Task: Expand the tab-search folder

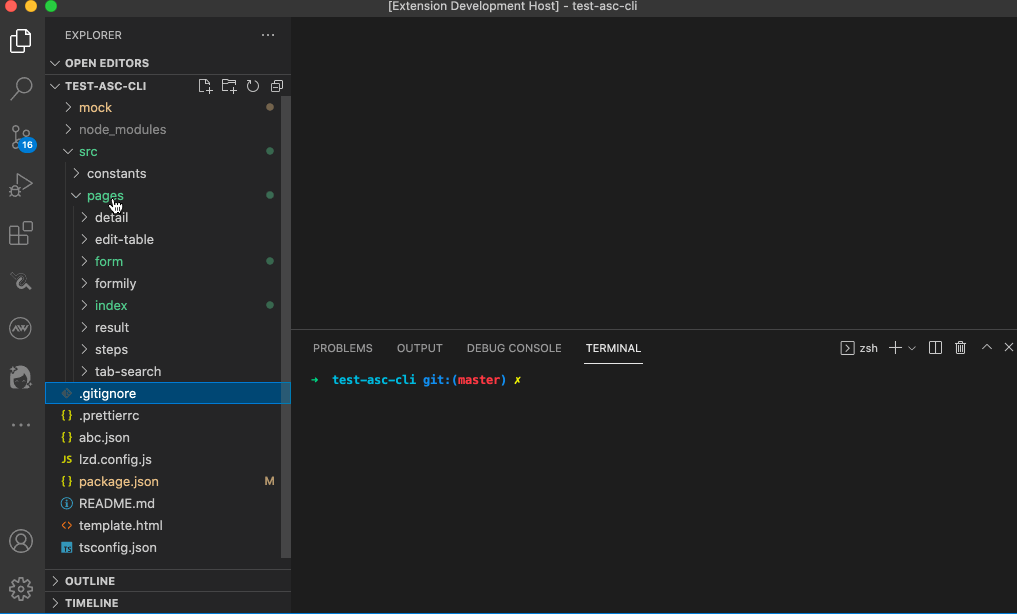Action: pyautogui.click(x=163, y=372)
